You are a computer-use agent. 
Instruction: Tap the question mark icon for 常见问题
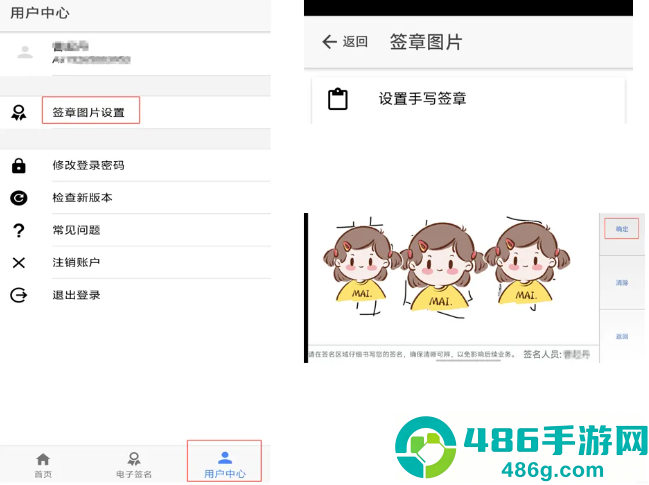(x=19, y=230)
